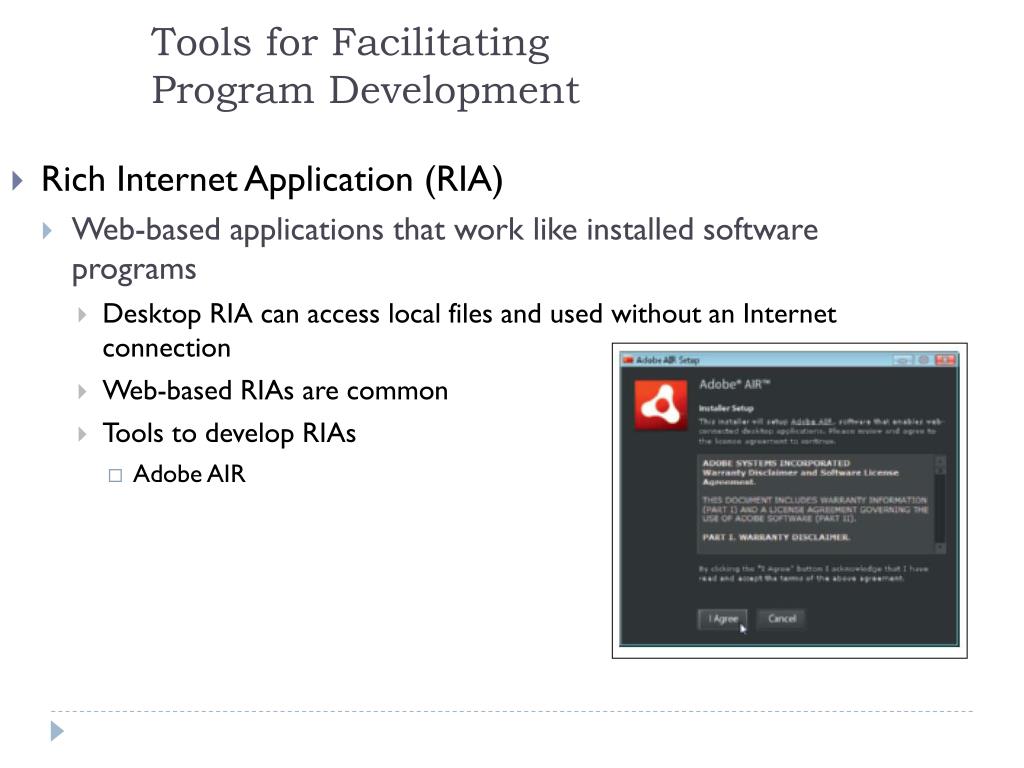Click the license agreement scrollbar

[x=940, y=504]
